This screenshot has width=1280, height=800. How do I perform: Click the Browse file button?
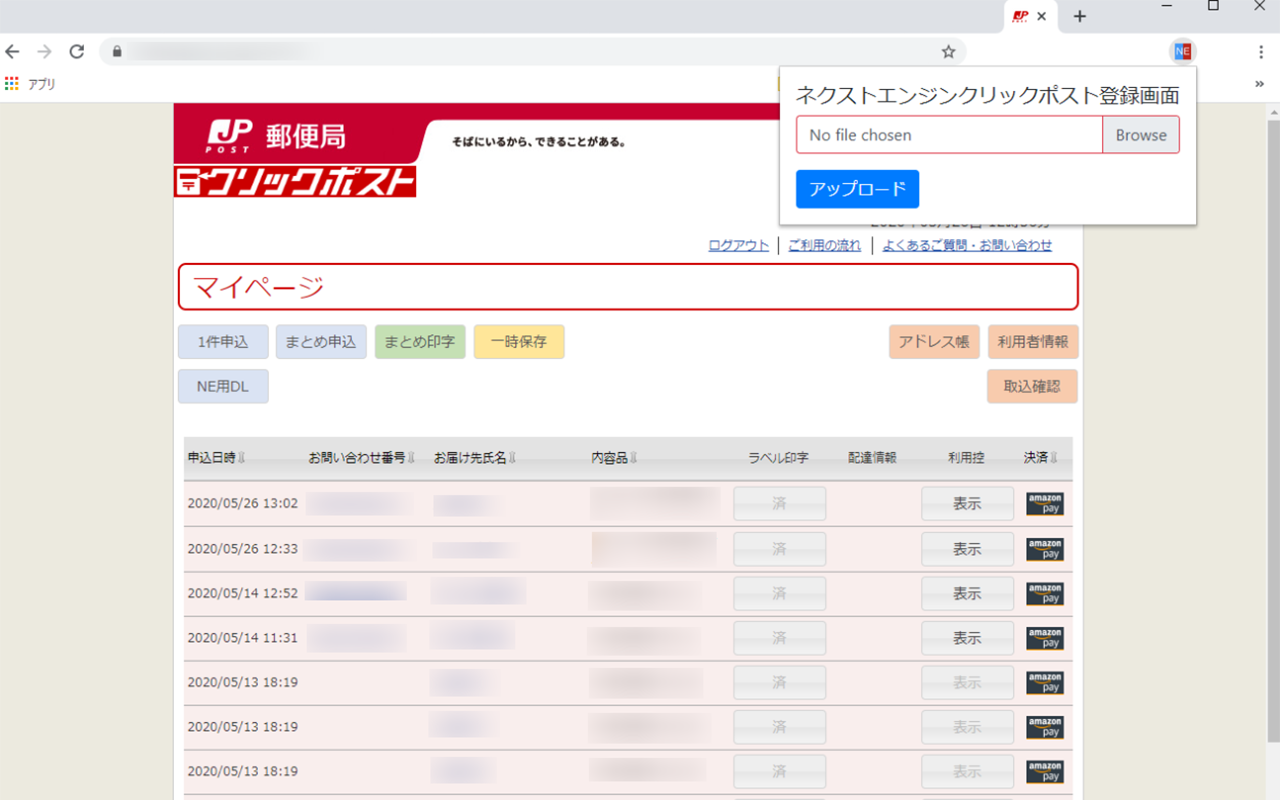click(1141, 135)
